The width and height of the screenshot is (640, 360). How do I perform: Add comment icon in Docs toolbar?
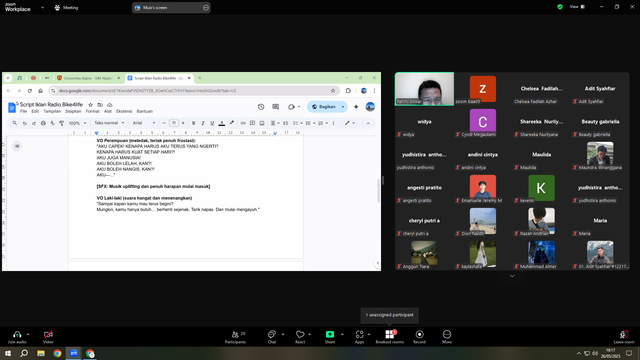click(252, 123)
